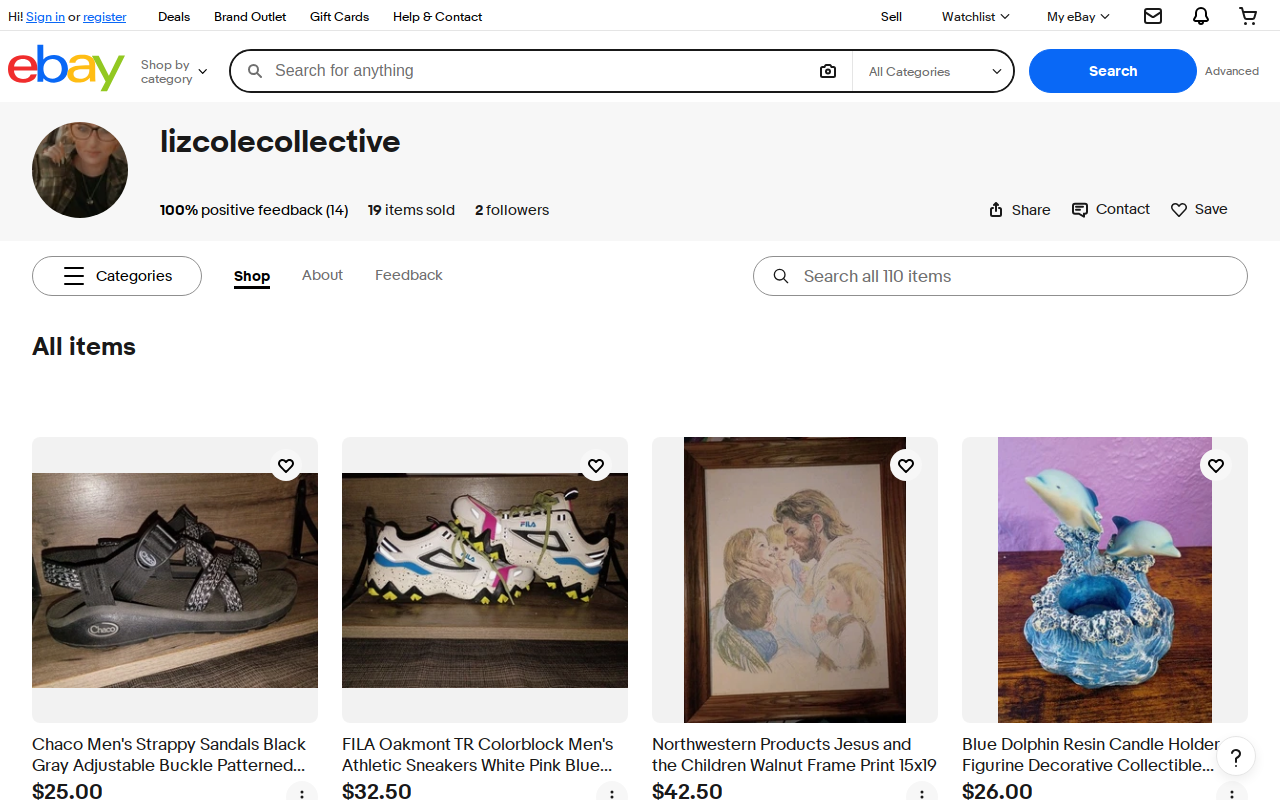Image resolution: width=1280 pixels, height=800 pixels.
Task: Open more options for Jesus print listing
Action: point(922,793)
